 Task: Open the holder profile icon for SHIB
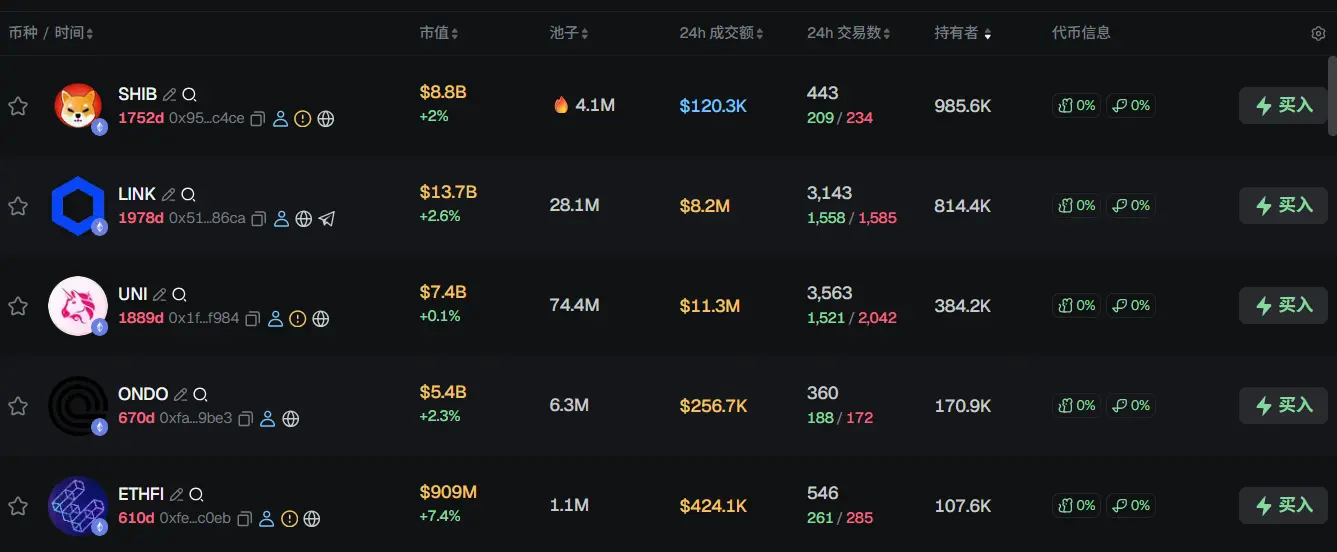coord(281,119)
